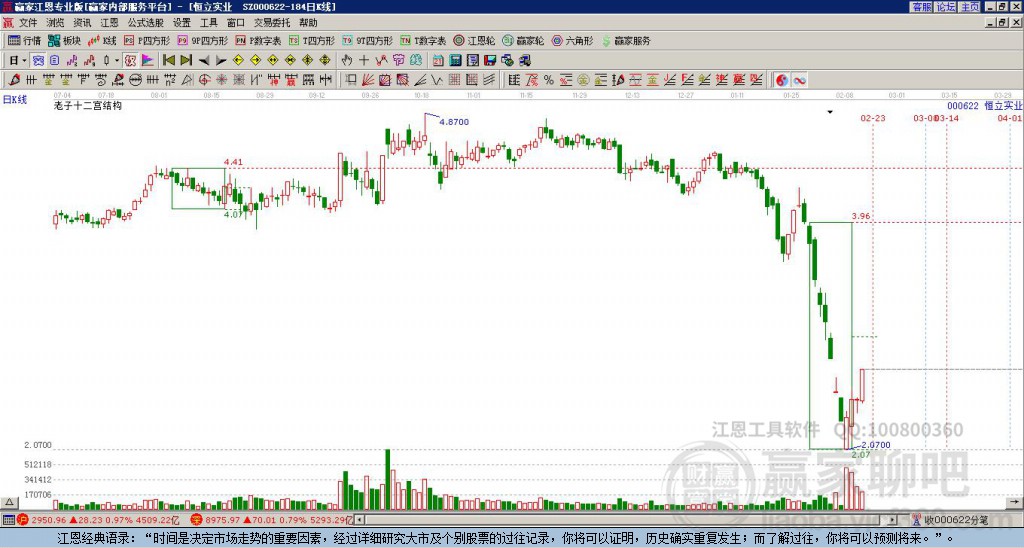Jump to last bar icon
The width and height of the screenshot is (1024, 548).
(x=186, y=60)
